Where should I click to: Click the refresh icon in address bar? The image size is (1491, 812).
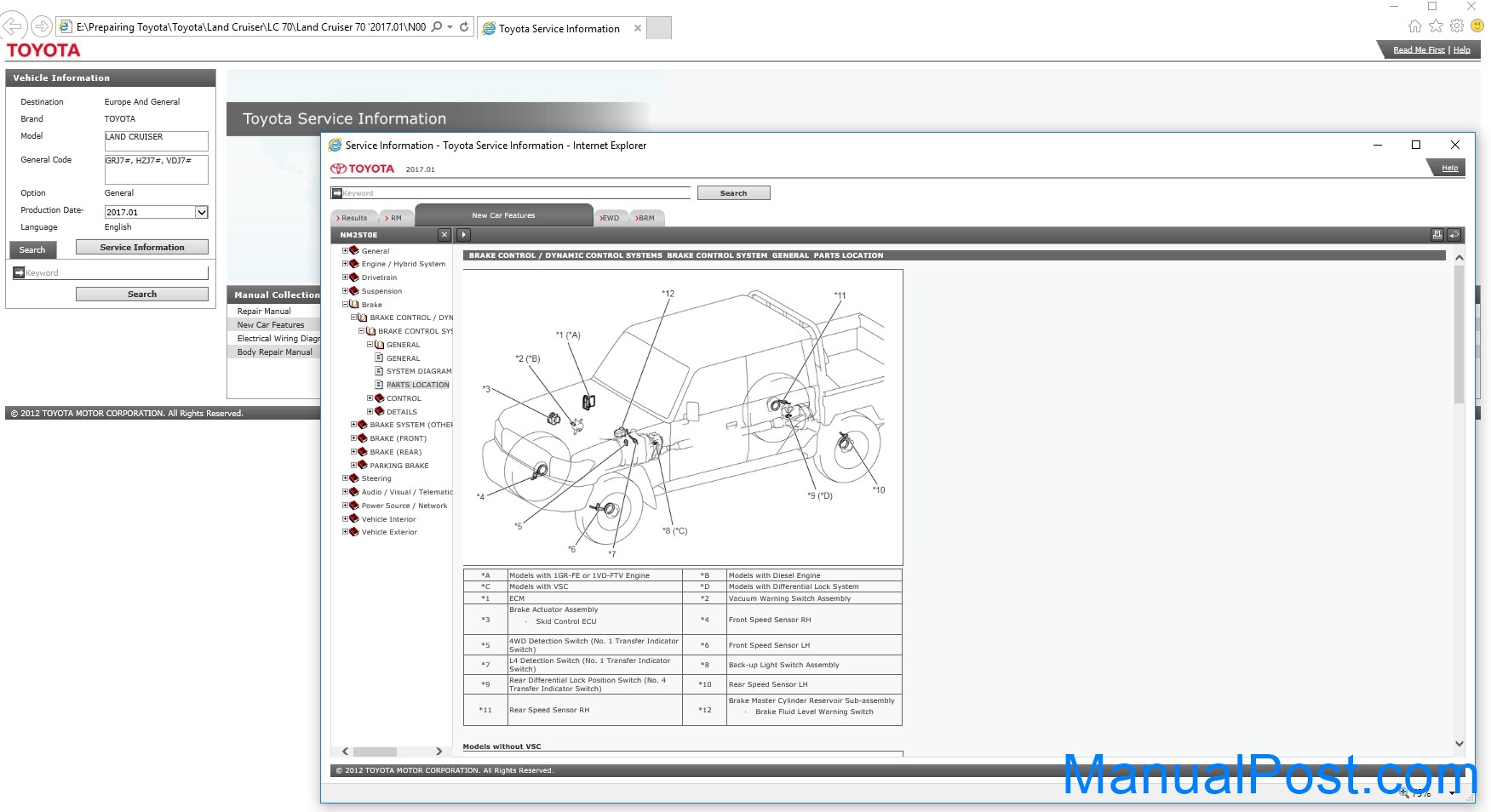[464, 26]
